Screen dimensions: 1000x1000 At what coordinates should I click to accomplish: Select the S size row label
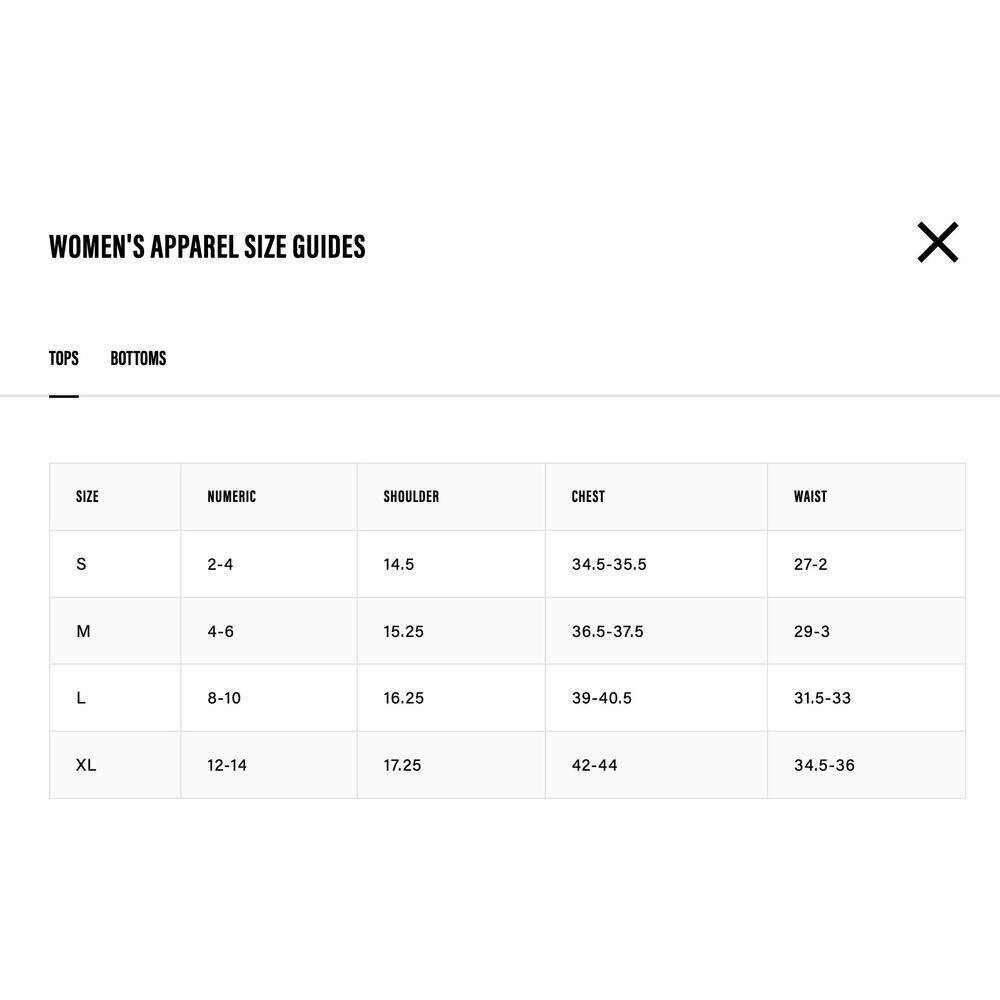click(x=81, y=564)
